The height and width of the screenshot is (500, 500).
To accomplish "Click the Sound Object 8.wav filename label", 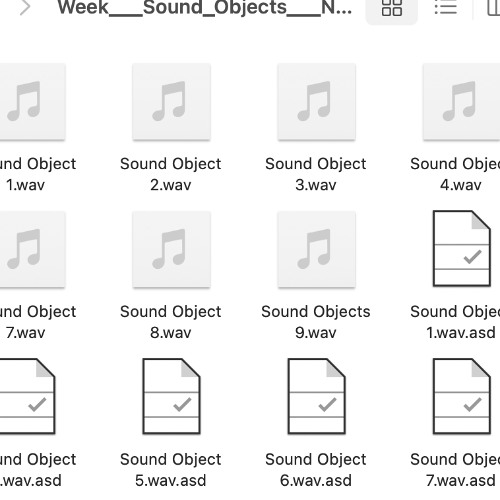I will point(171,322).
